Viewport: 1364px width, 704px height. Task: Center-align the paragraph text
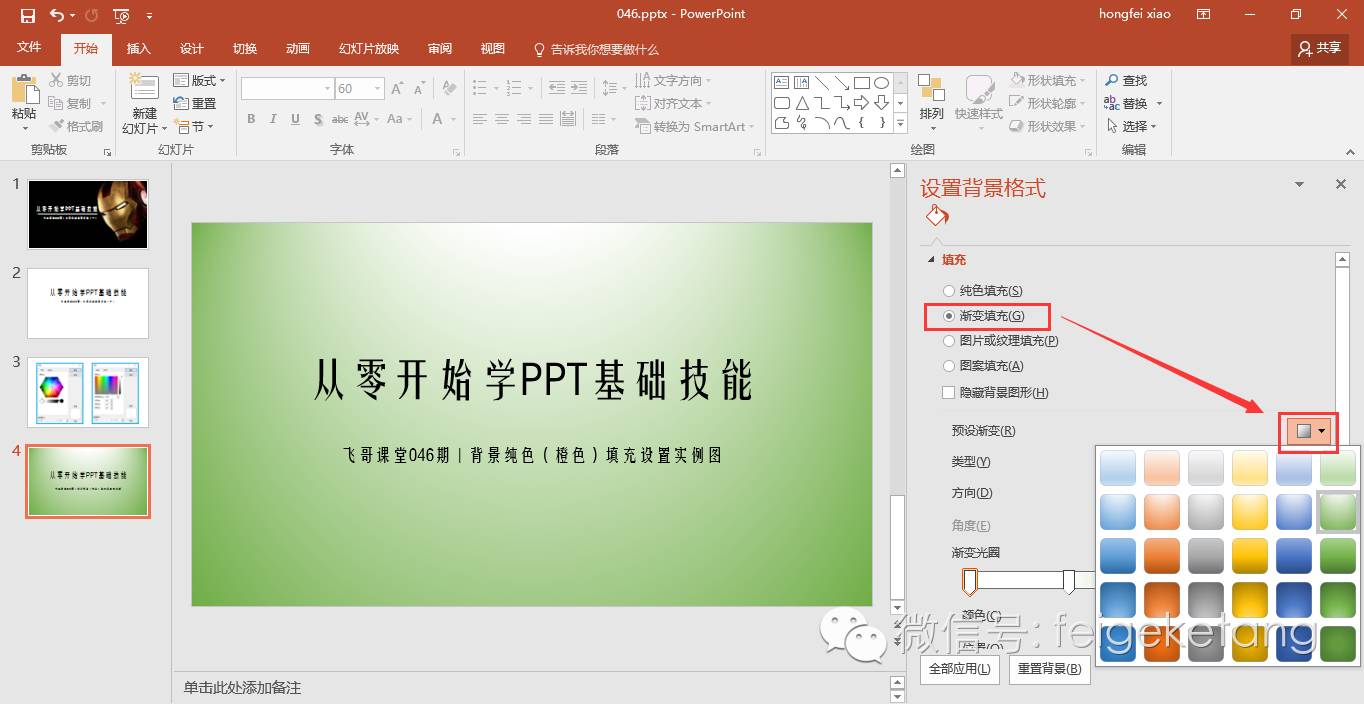[502, 119]
